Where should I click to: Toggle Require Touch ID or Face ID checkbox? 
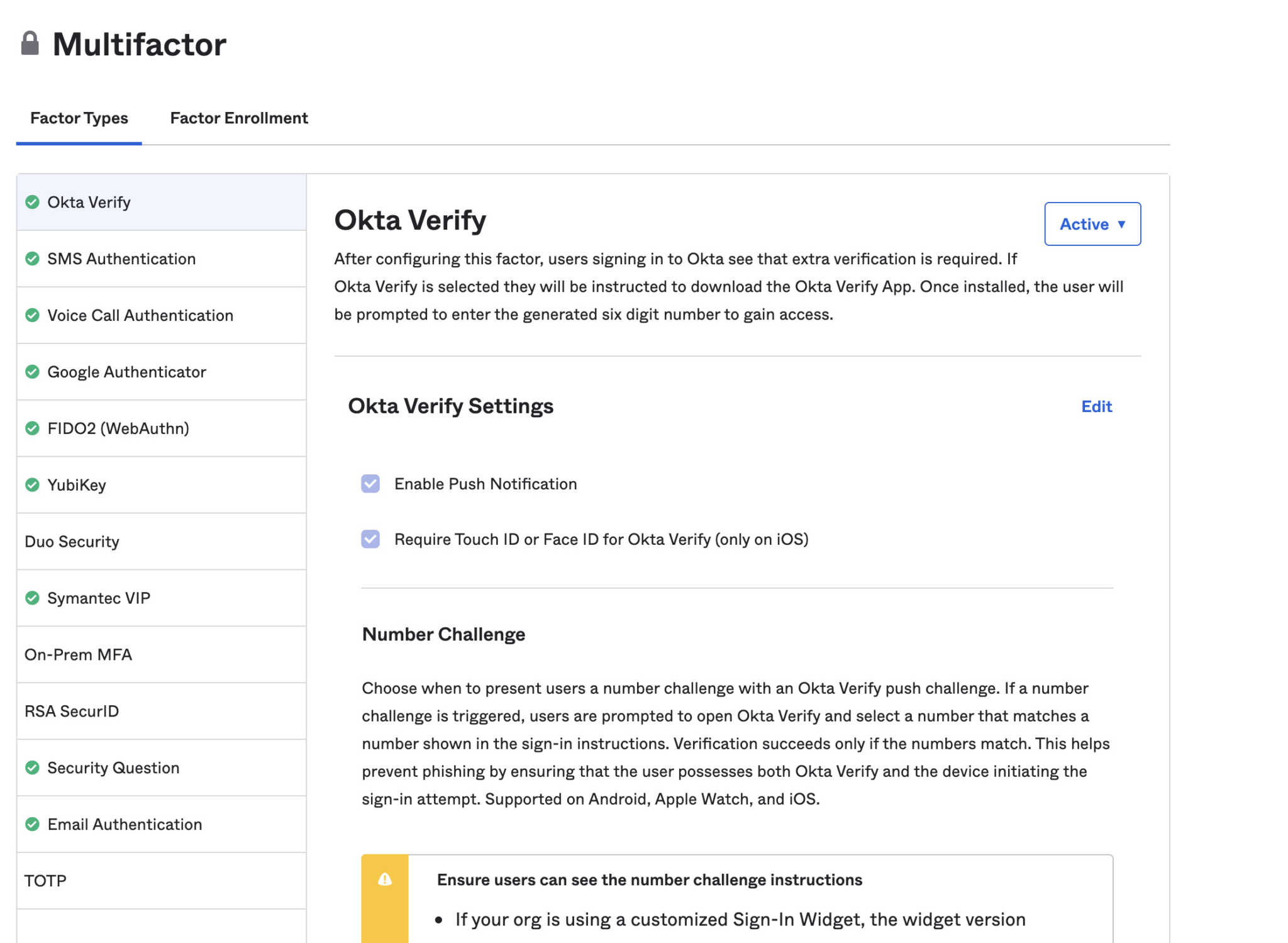[x=370, y=539]
